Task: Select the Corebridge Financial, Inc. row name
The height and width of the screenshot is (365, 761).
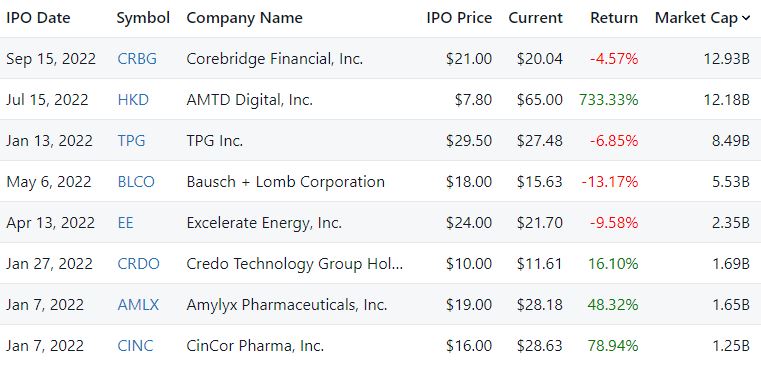Action: click(x=275, y=59)
